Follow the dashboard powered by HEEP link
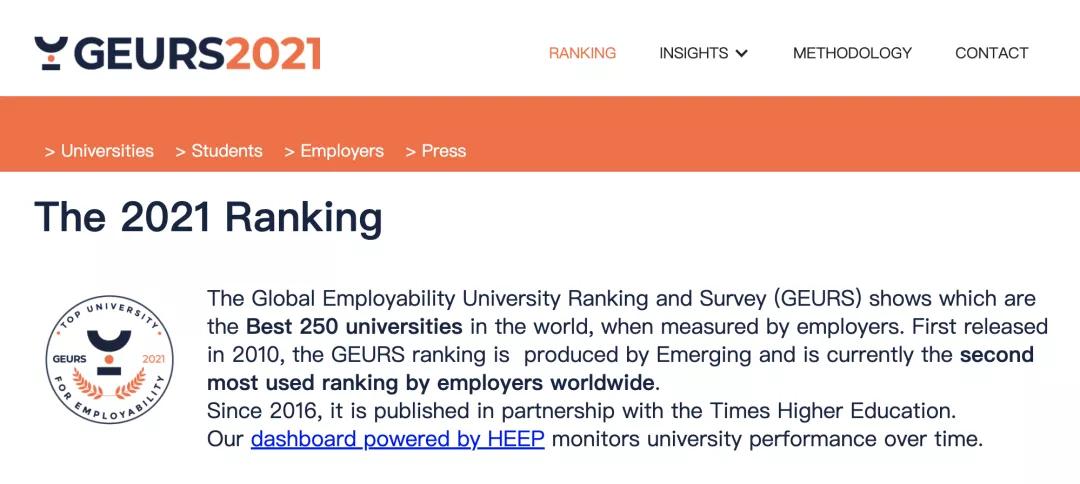This screenshot has height=484, width=1080. click(x=397, y=439)
